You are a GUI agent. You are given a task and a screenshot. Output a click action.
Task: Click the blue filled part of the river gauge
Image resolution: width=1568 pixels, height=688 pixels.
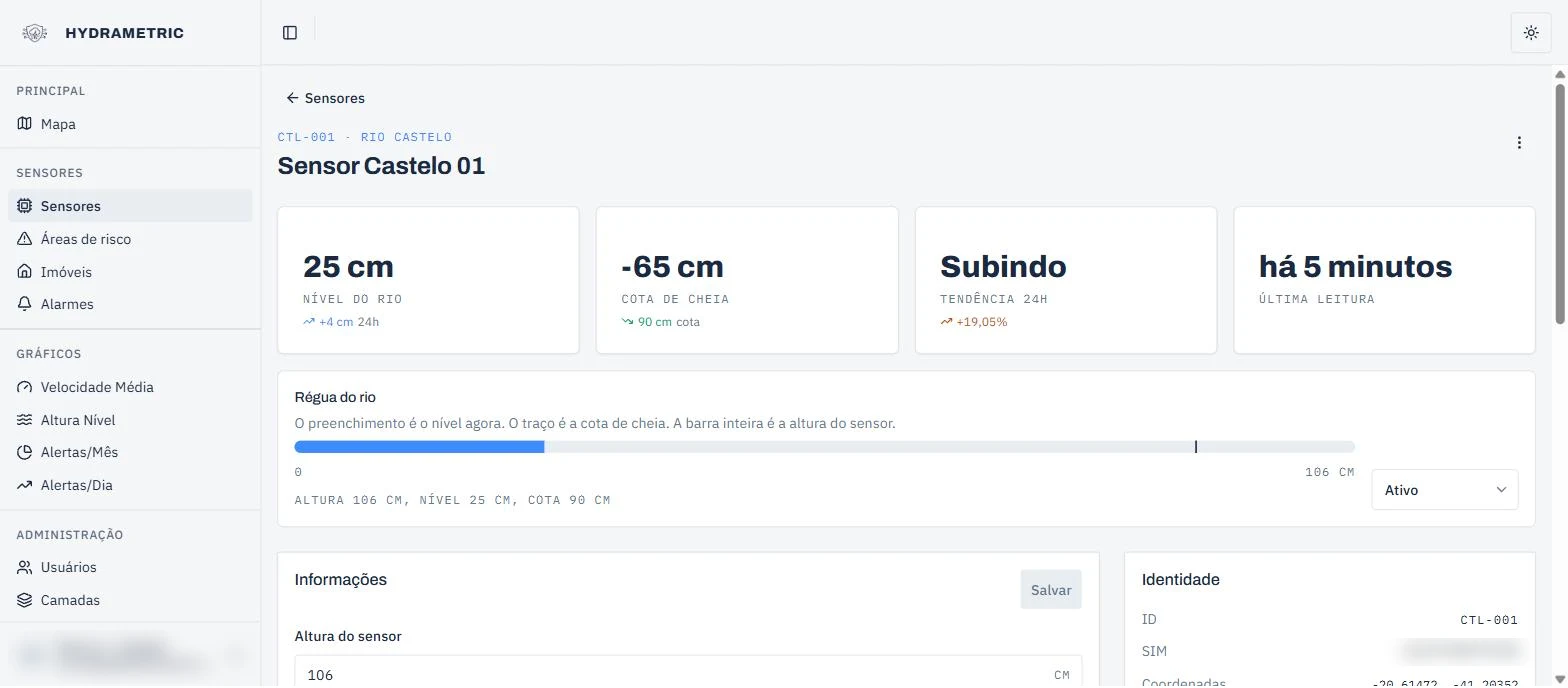(x=419, y=447)
